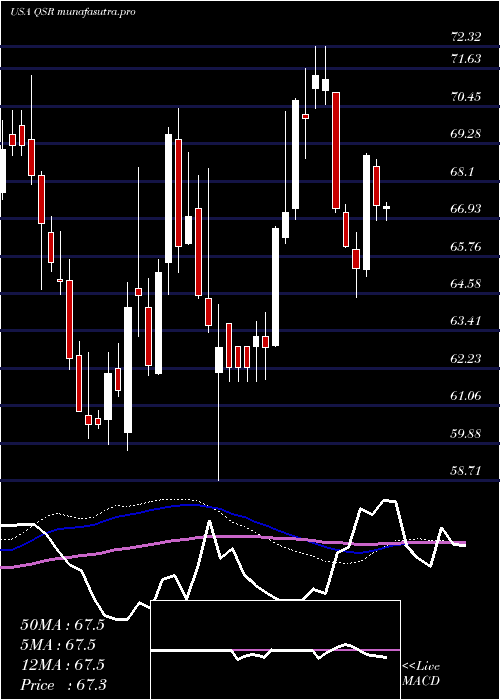Click the 70.45 price axis label

pyautogui.click(x=466, y=96)
